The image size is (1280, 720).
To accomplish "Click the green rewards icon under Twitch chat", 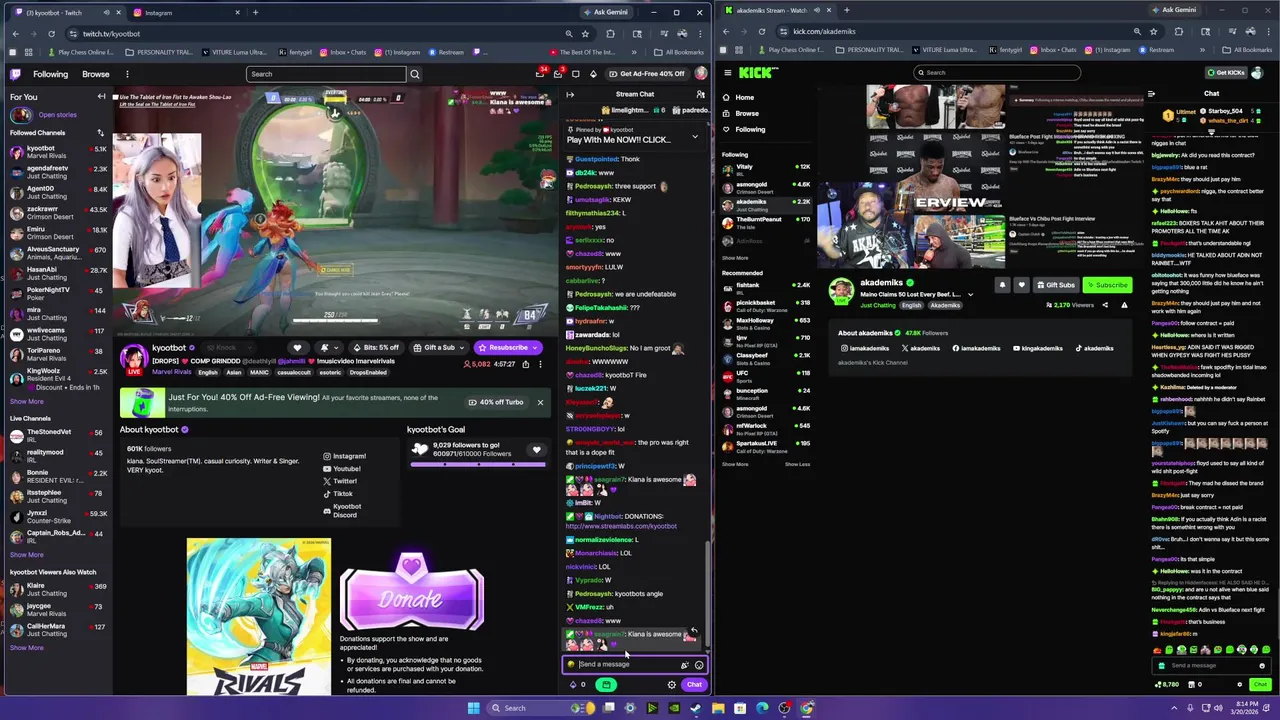I will 606,685.
